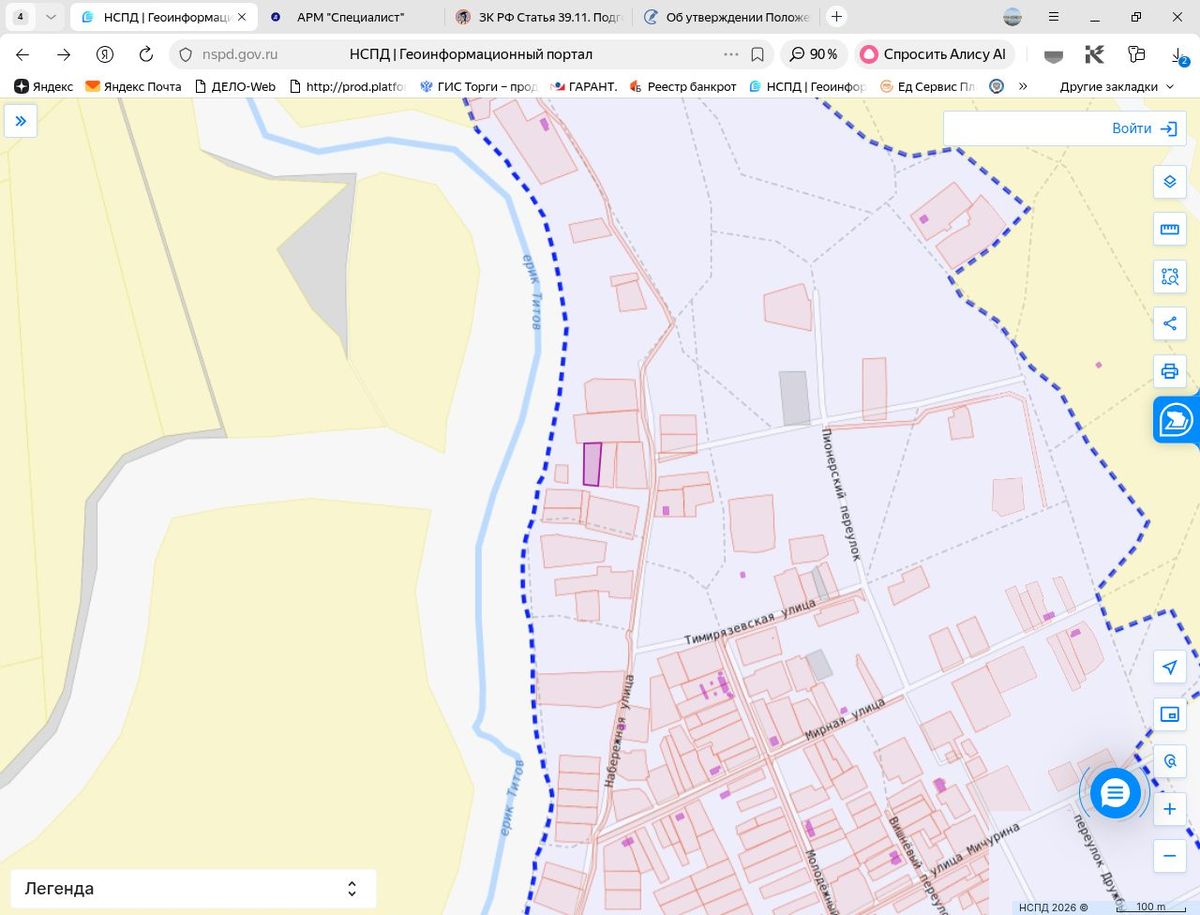Locate my position with arrow icon

pos(1169,667)
